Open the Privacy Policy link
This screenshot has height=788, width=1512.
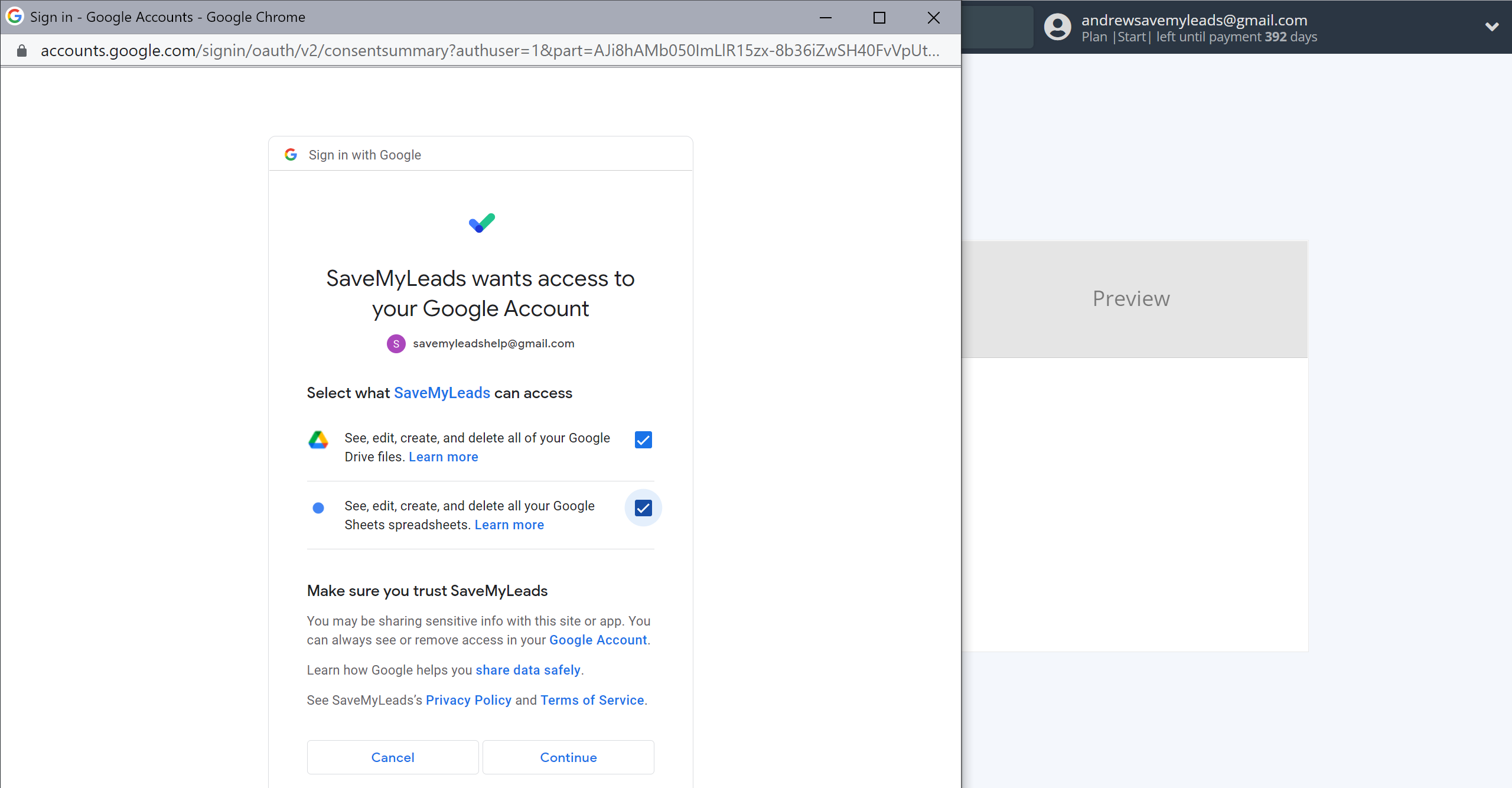click(468, 701)
